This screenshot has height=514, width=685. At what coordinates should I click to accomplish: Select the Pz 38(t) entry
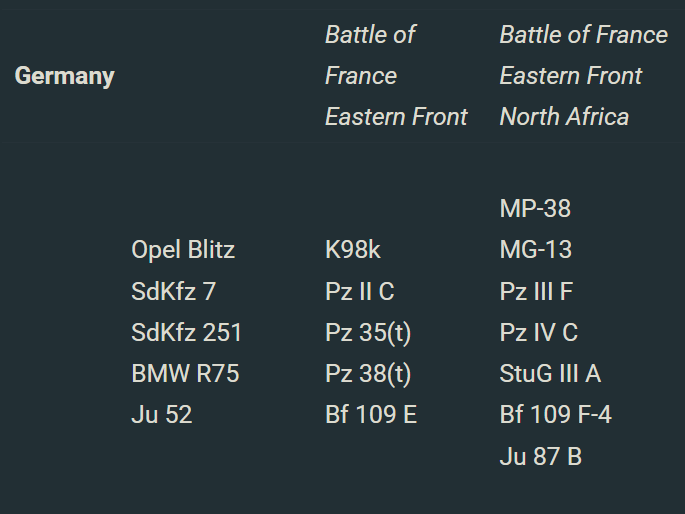tap(368, 374)
